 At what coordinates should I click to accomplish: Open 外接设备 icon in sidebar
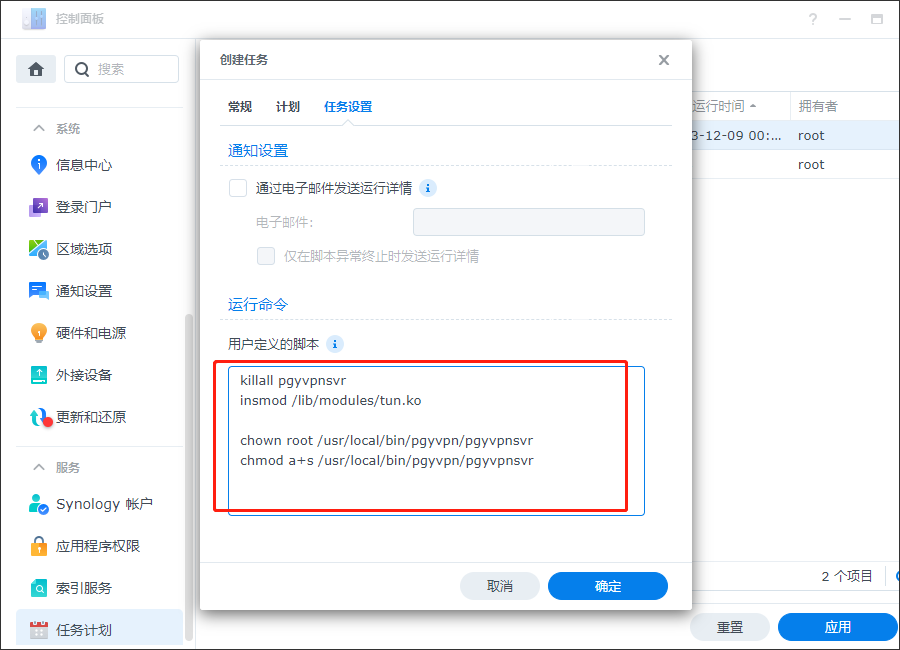click(x=38, y=375)
